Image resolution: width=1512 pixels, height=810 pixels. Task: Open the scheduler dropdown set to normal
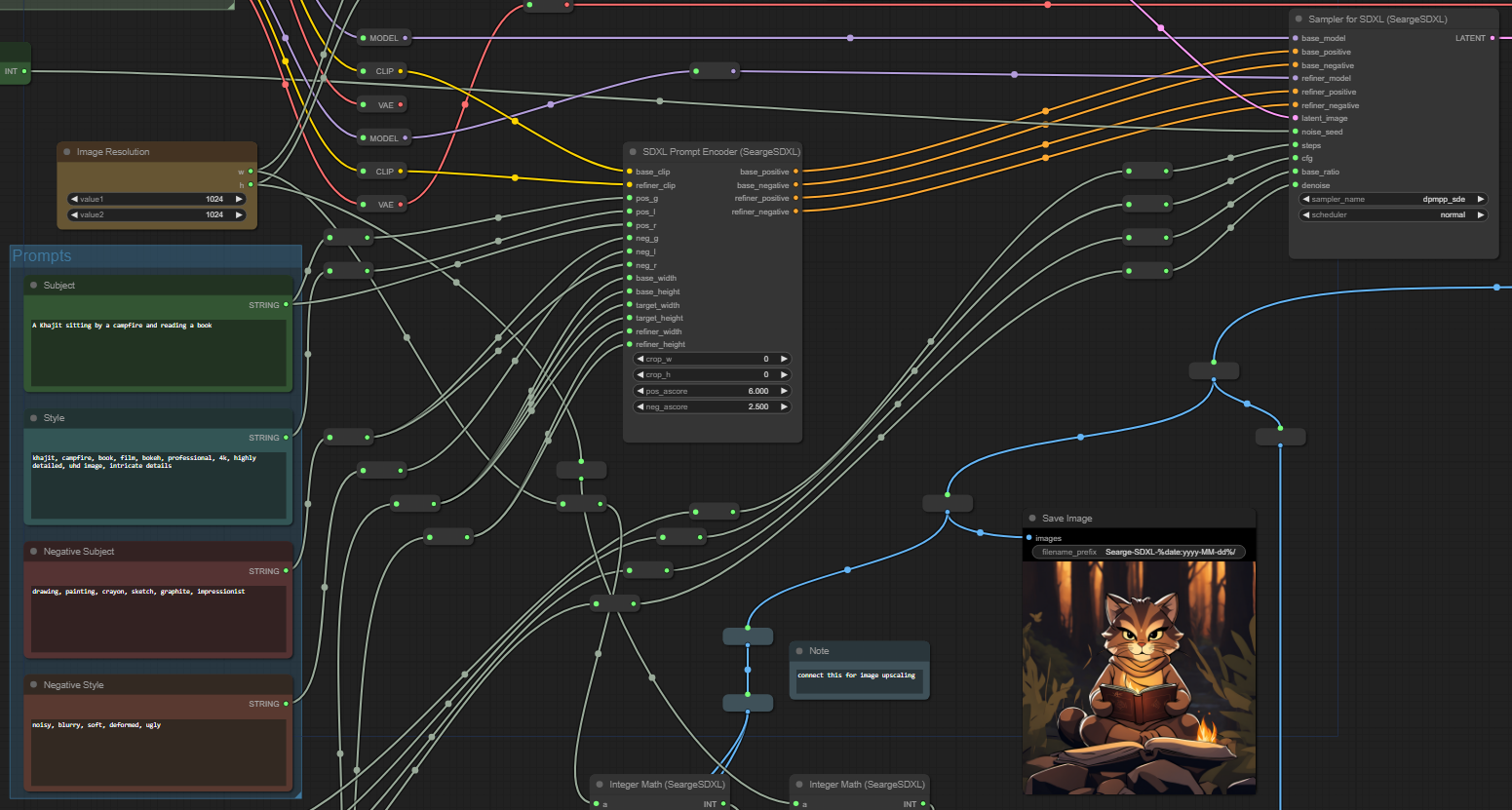(x=1393, y=214)
